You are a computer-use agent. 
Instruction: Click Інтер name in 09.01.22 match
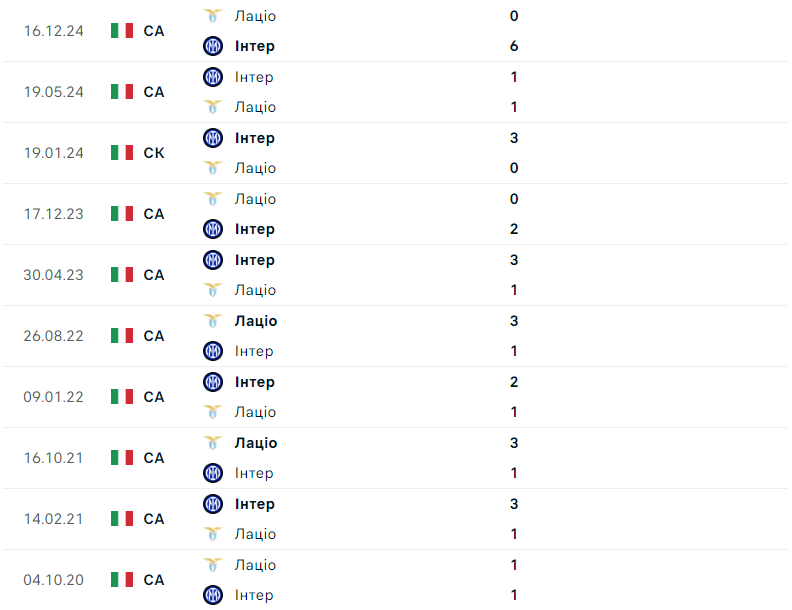pyautogui.click(x=254, y=382)
